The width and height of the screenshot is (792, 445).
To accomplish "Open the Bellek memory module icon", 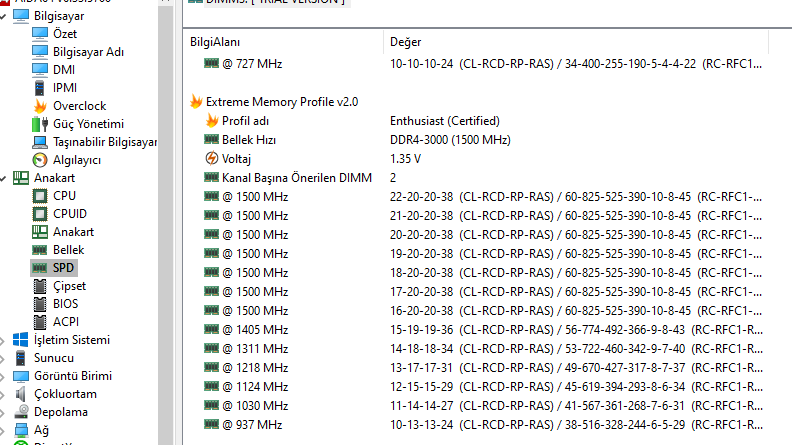I will click(x=40, y=250).
